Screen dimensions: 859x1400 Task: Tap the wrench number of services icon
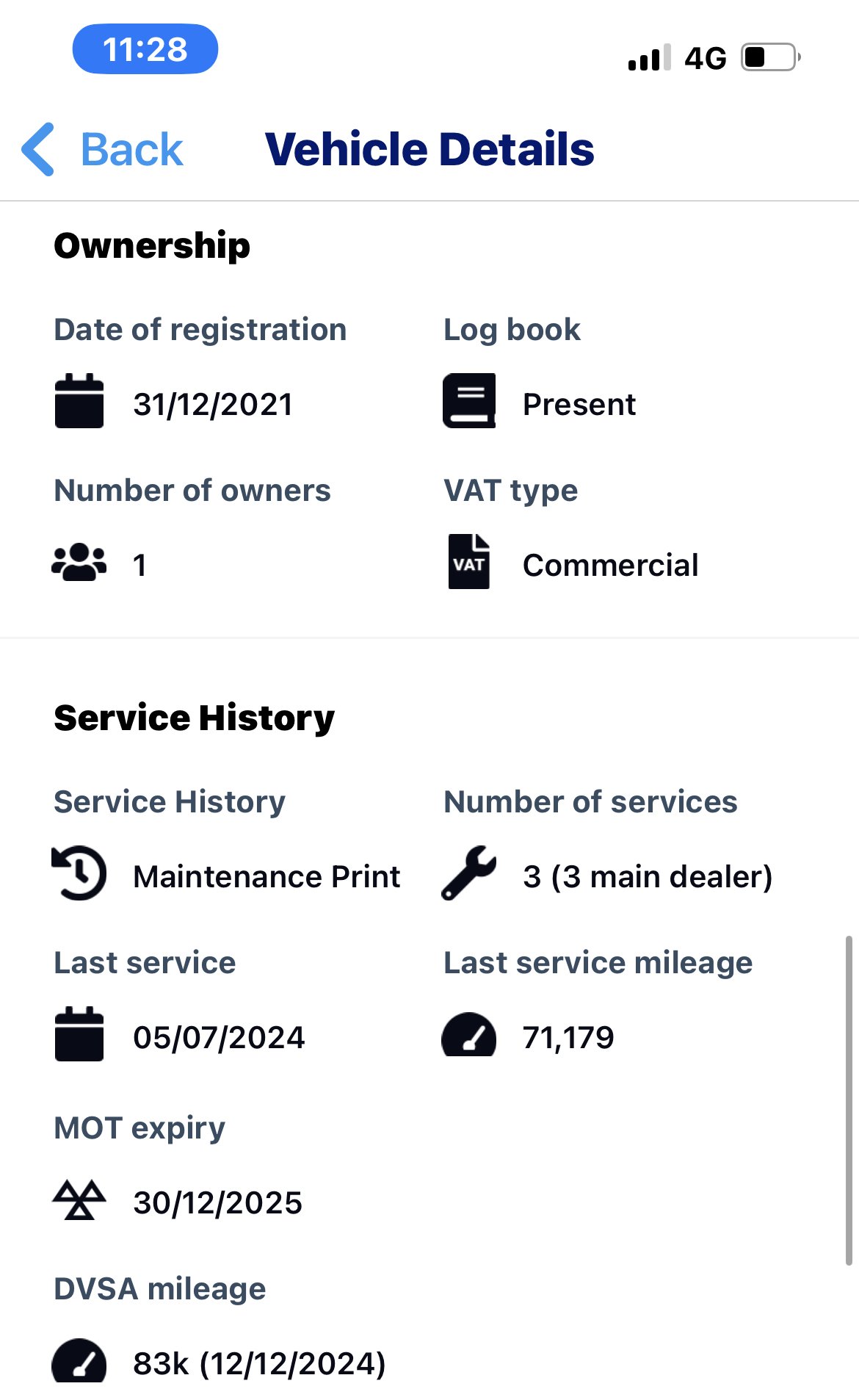click(x=469, y=873)
